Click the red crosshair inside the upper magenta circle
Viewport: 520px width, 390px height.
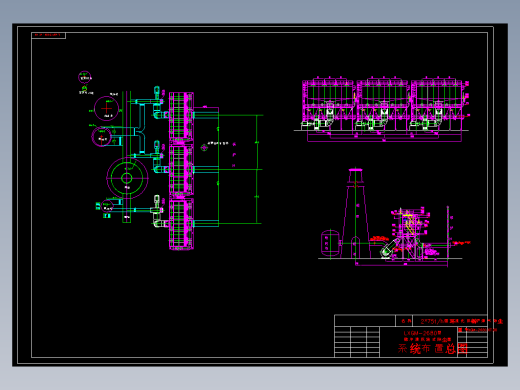107,108
